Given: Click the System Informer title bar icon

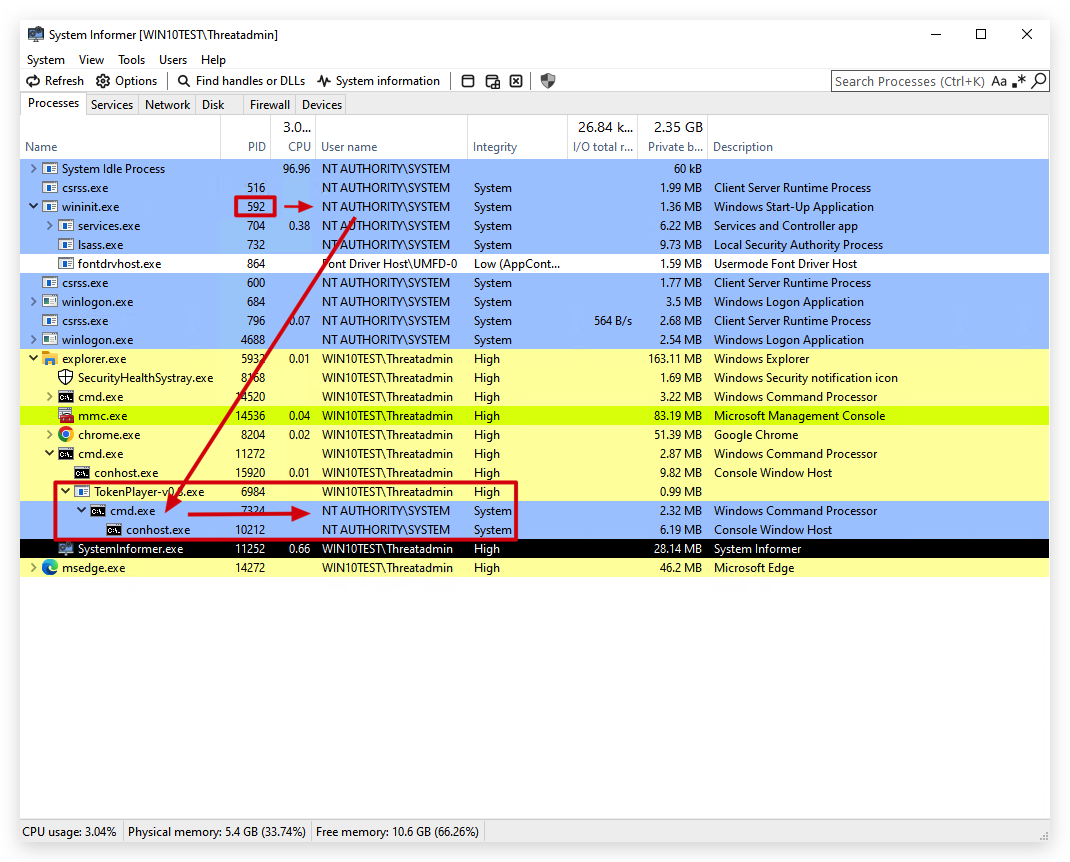Looking at the screenshot, I should click(x=35, y=34).
